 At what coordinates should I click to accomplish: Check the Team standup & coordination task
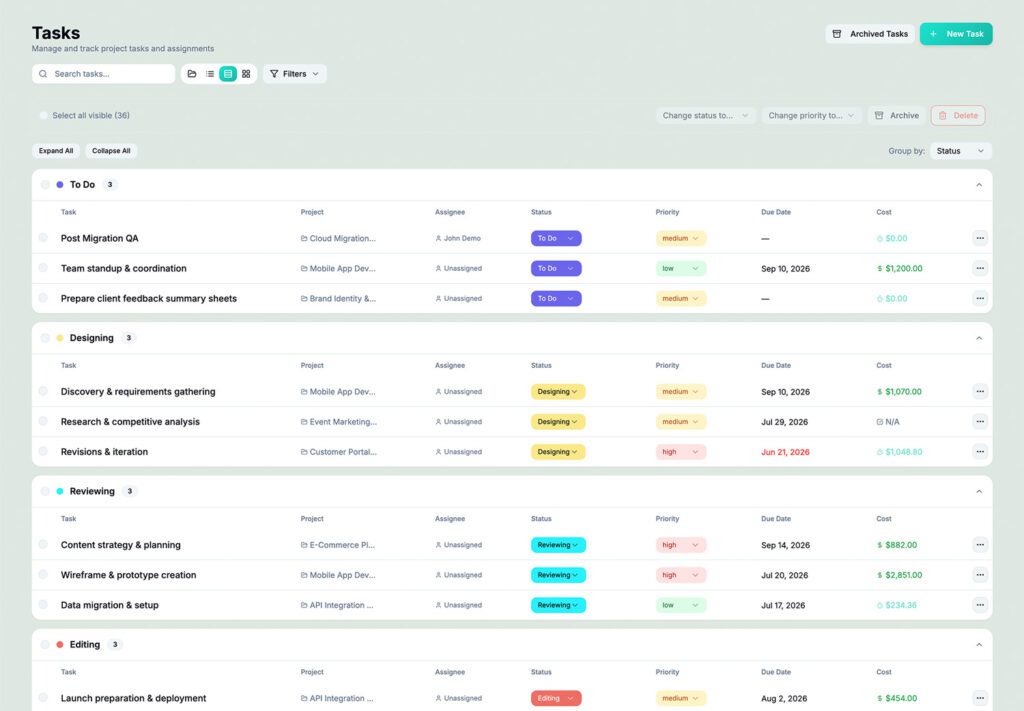[x=43, y=268]
